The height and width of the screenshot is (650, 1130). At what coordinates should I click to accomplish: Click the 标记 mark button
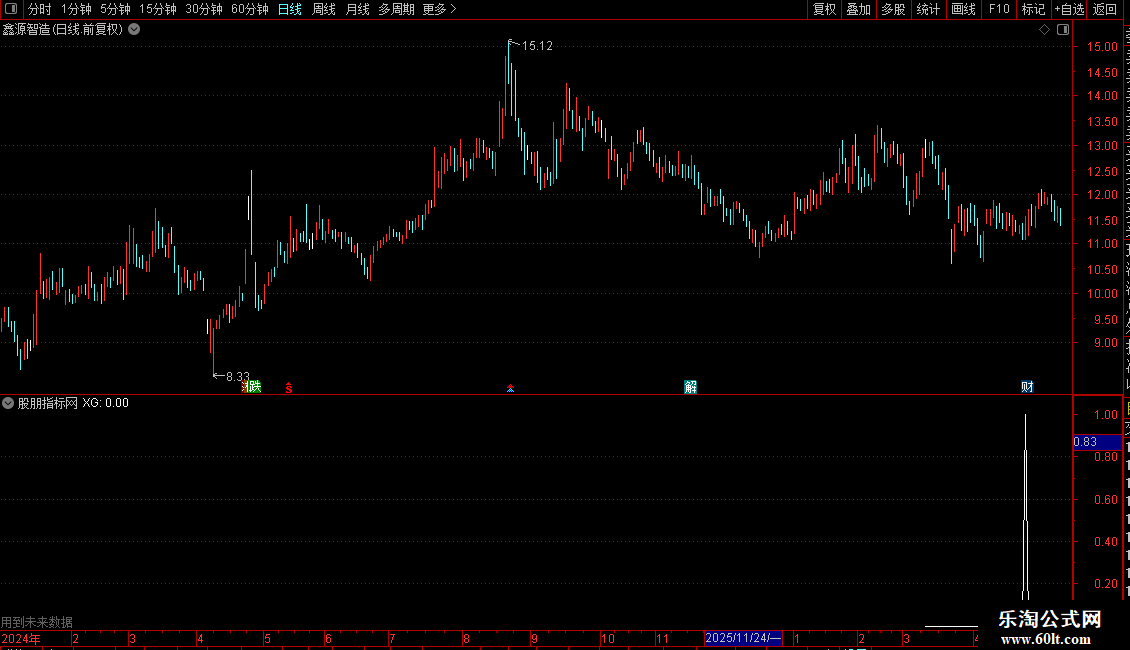[1033, 9]
